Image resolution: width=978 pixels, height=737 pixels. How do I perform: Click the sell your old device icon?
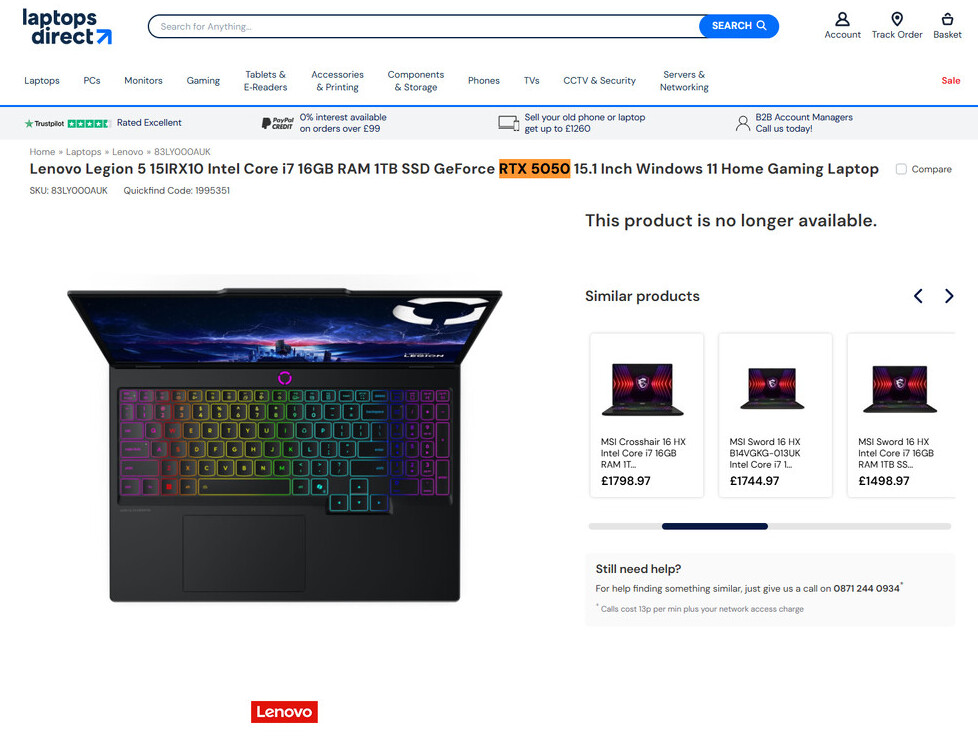pos(508,123)
